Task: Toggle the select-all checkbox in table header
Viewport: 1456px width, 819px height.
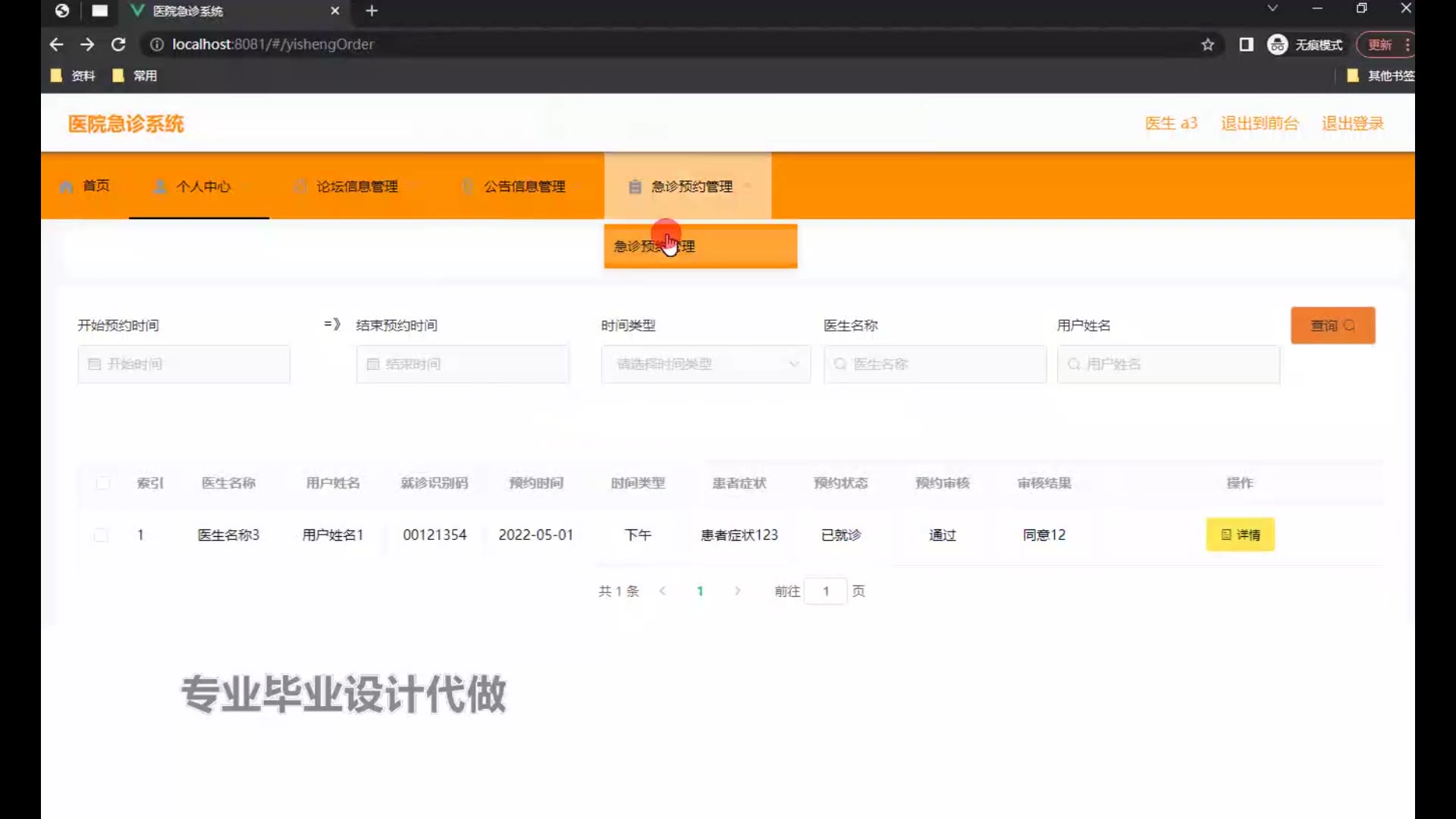Action: pos(102,483)
